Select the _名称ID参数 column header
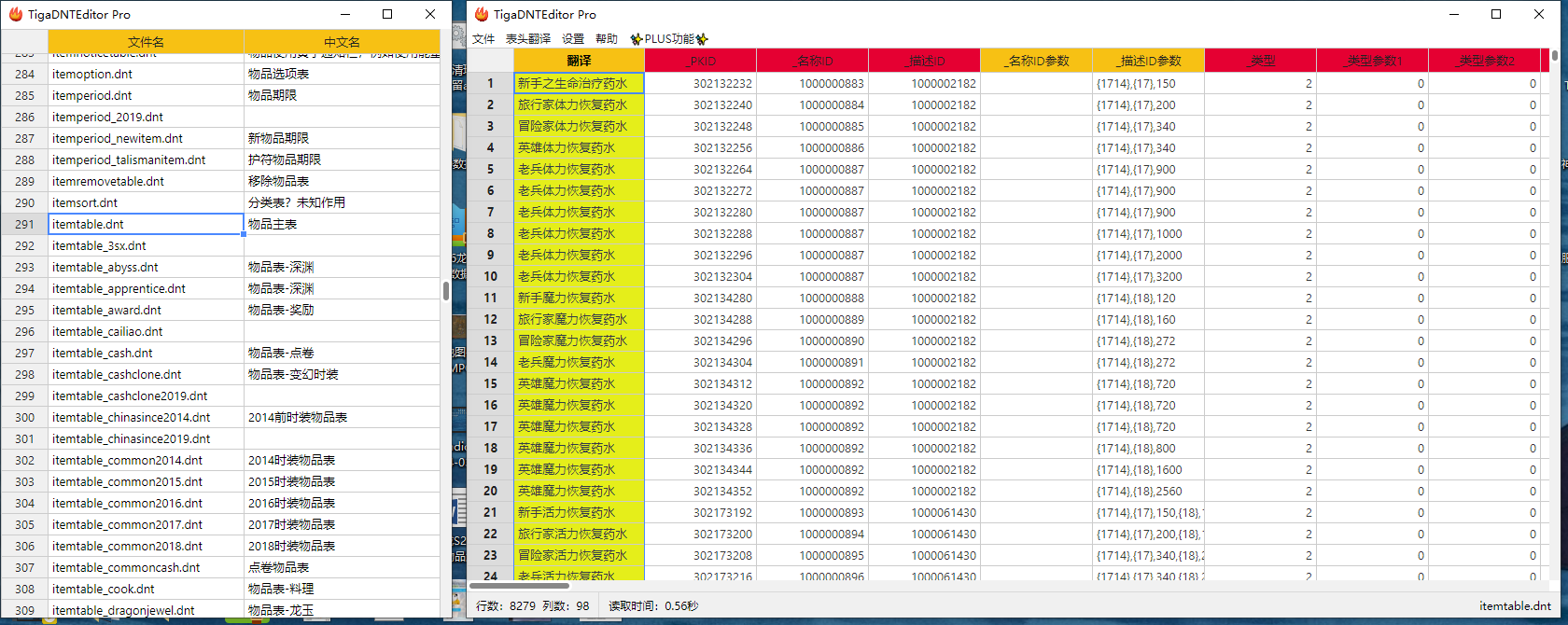Viewport: 1568px width, 625px height. coord(1036,61)
